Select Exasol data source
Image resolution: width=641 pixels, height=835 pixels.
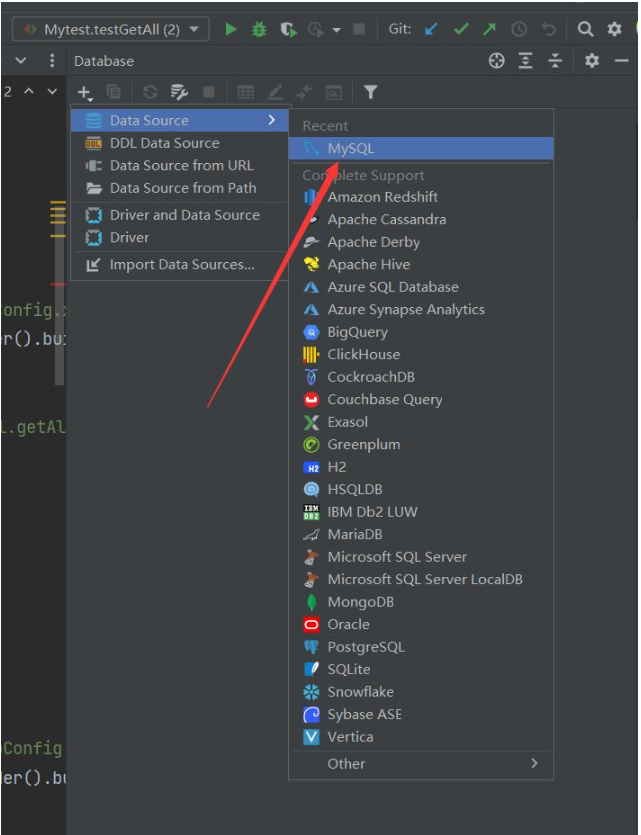[421, 422]
